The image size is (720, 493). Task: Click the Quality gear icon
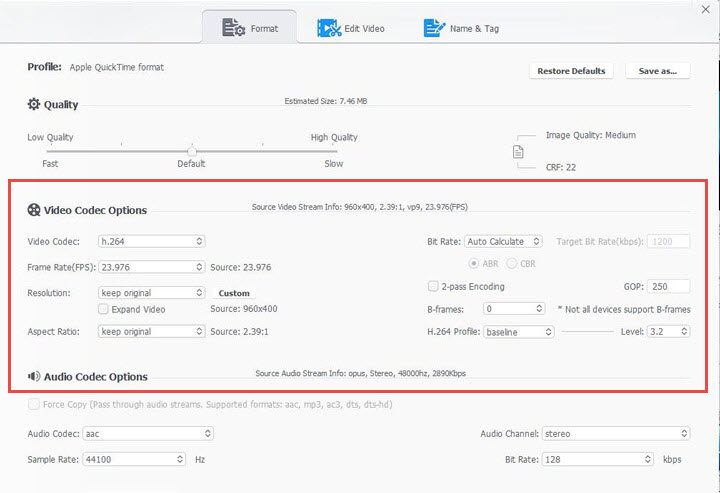point(34,104)
